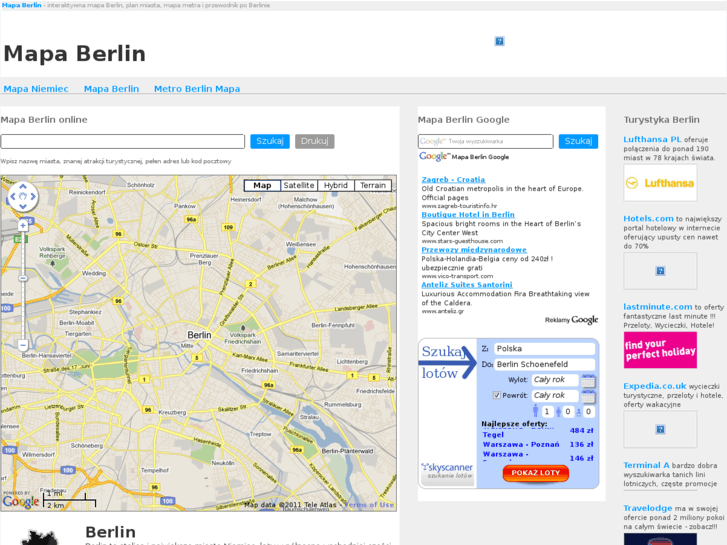Screen dimensions: 727x545
Task: Open the Tegel flight offer
Action: (x=493, y=435)
